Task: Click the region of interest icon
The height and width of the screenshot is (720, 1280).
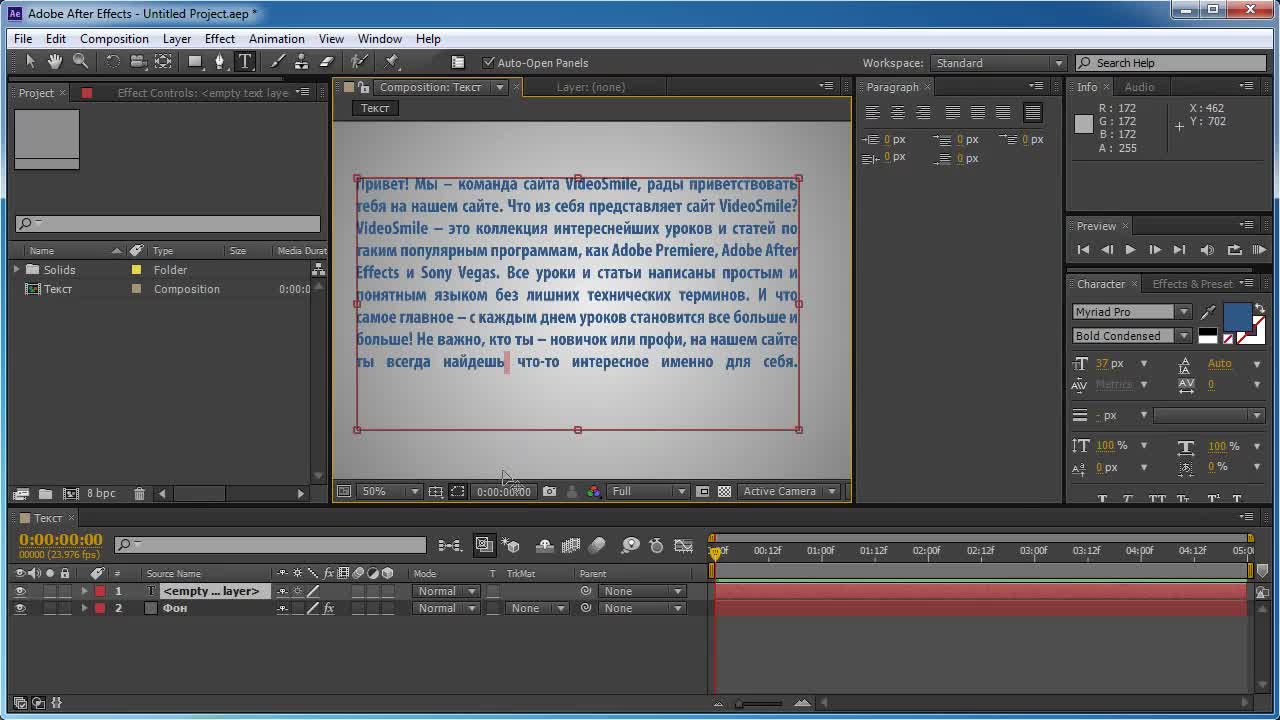Action: coord(457,491)
